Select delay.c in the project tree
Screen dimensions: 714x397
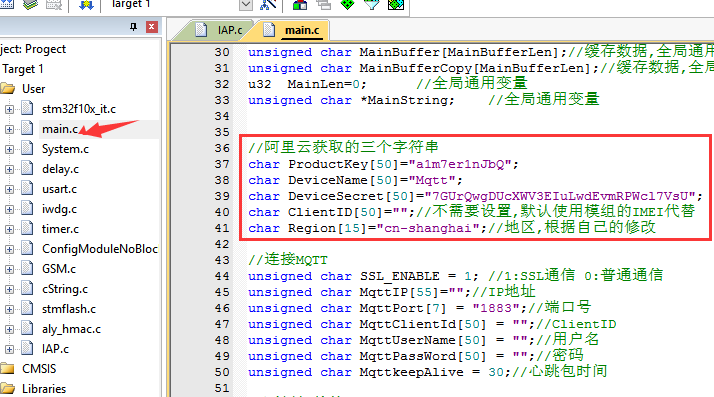pos(60,169)
